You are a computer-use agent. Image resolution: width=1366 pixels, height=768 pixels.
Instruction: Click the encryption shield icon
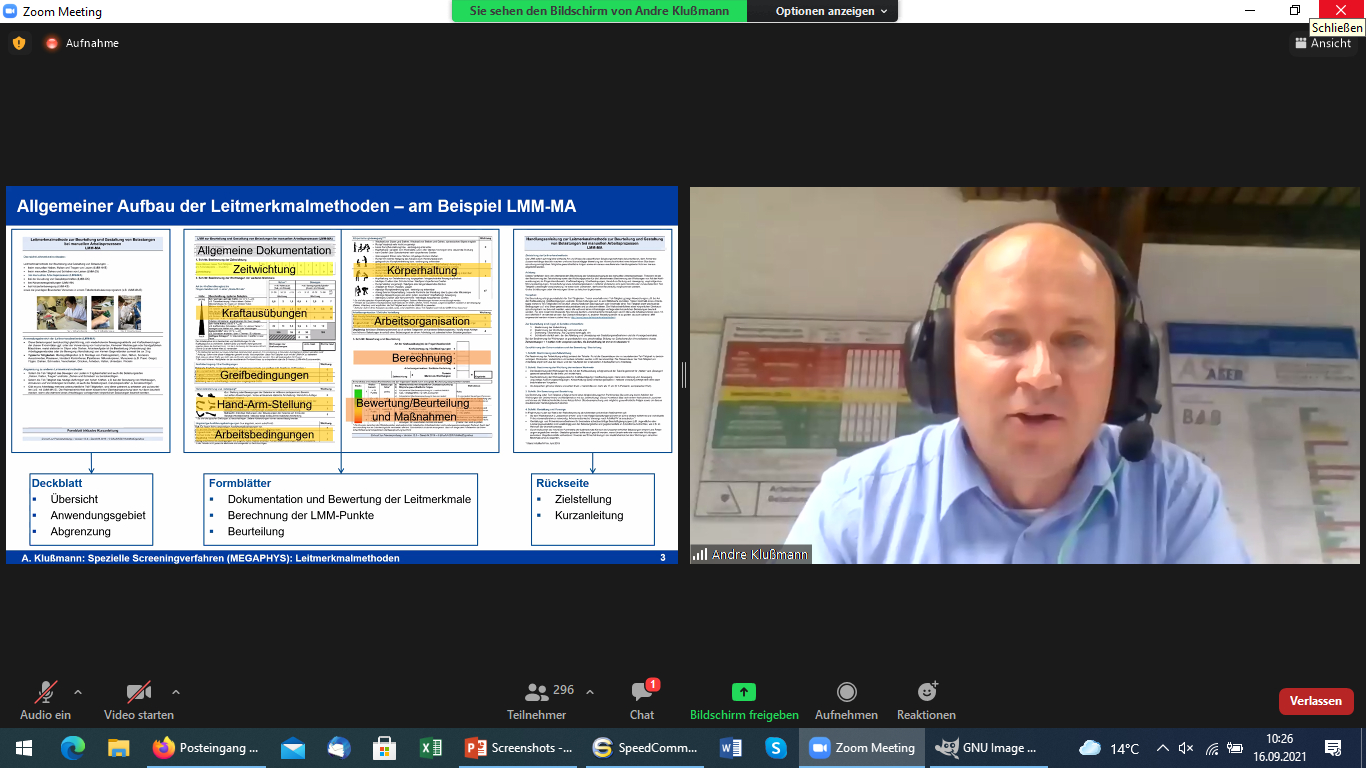click(x=19, y=43)
